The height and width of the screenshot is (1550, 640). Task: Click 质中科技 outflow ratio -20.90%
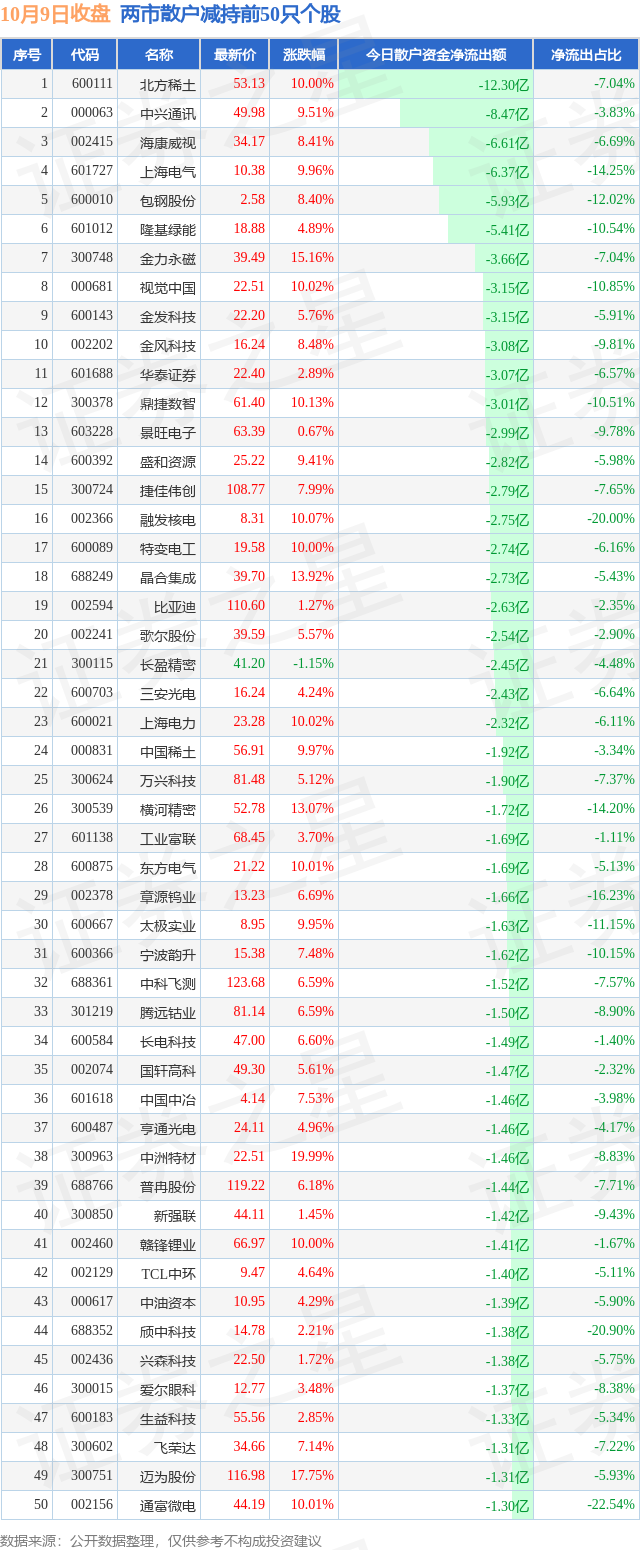[x=611, y=1331]
